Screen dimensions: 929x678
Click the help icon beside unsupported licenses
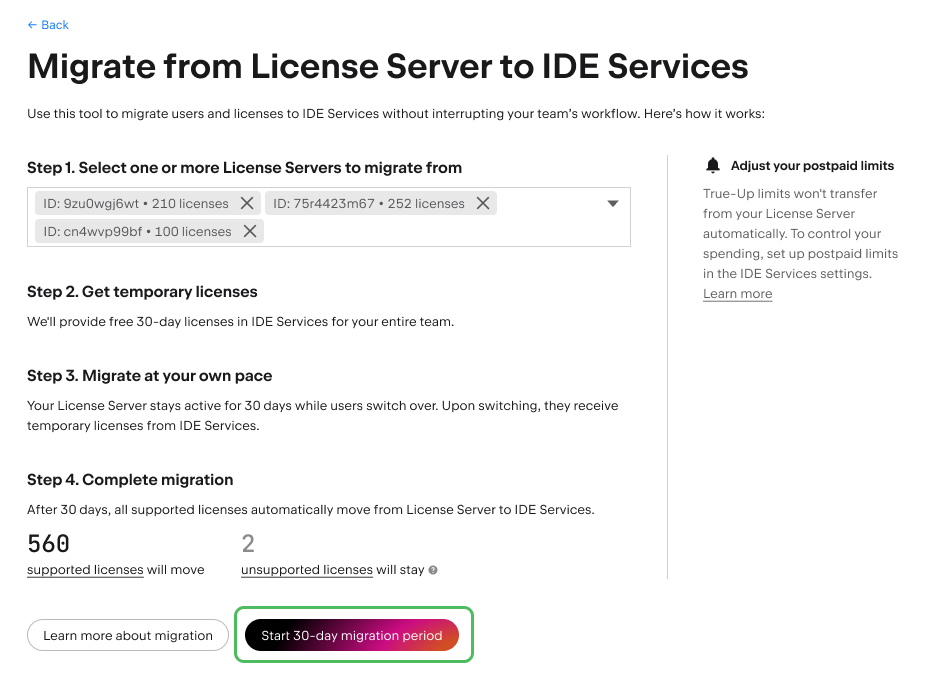pos(433,570)
